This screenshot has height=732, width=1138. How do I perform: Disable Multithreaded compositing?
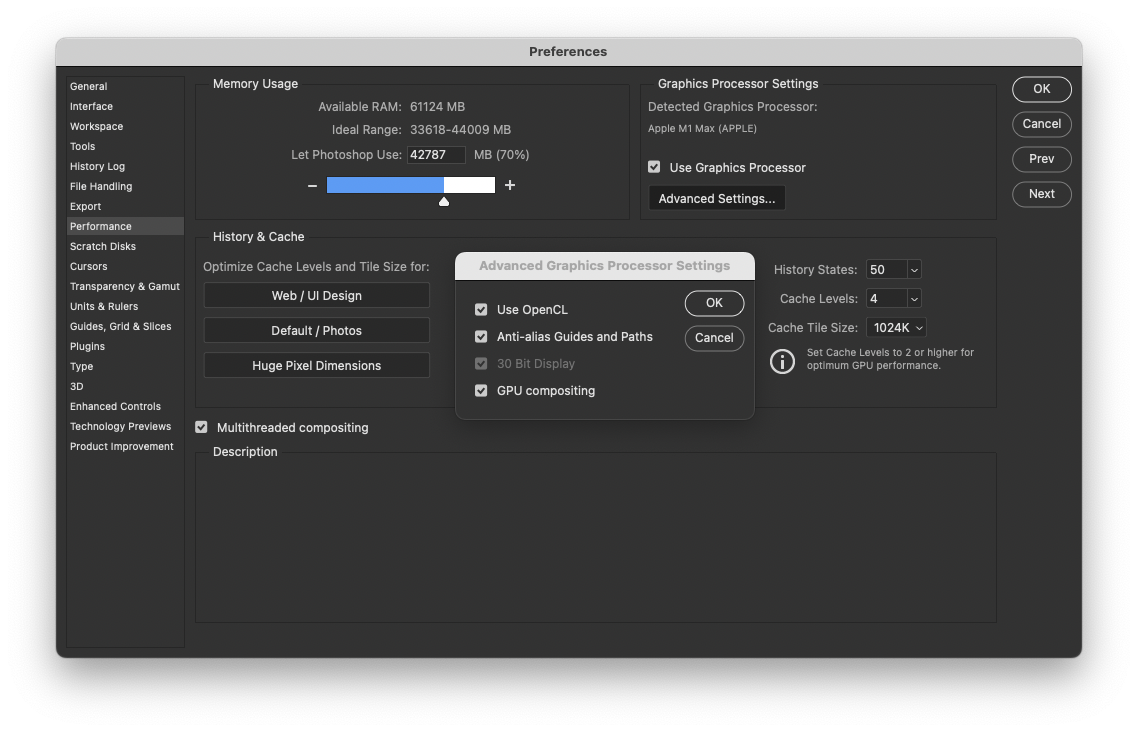click(x=201, y=427)
